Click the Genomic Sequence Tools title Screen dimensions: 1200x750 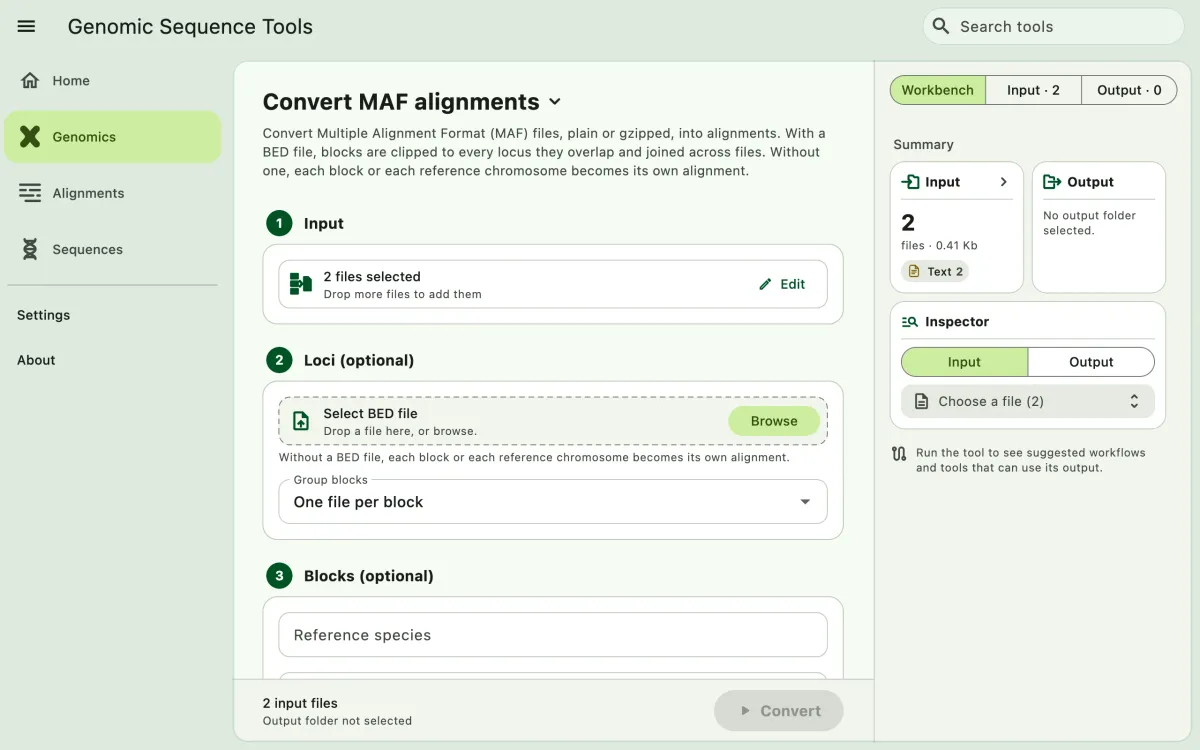tap(190, 27)
